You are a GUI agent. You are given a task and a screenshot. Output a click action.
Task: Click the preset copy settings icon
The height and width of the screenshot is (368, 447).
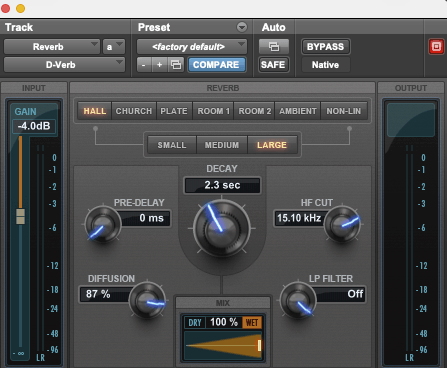176,65
